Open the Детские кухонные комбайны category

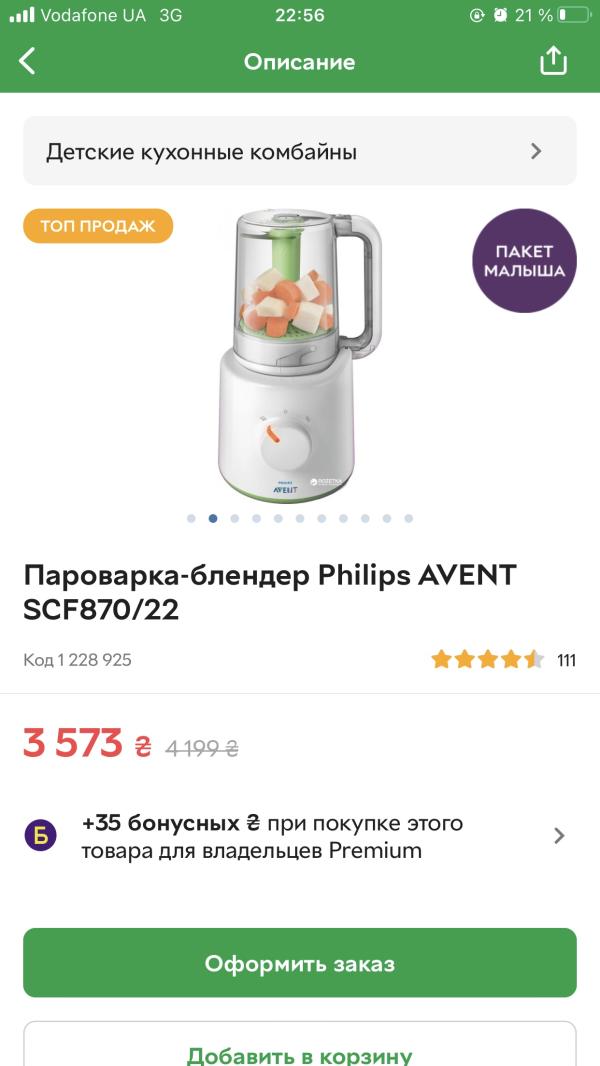click(200, 152)
